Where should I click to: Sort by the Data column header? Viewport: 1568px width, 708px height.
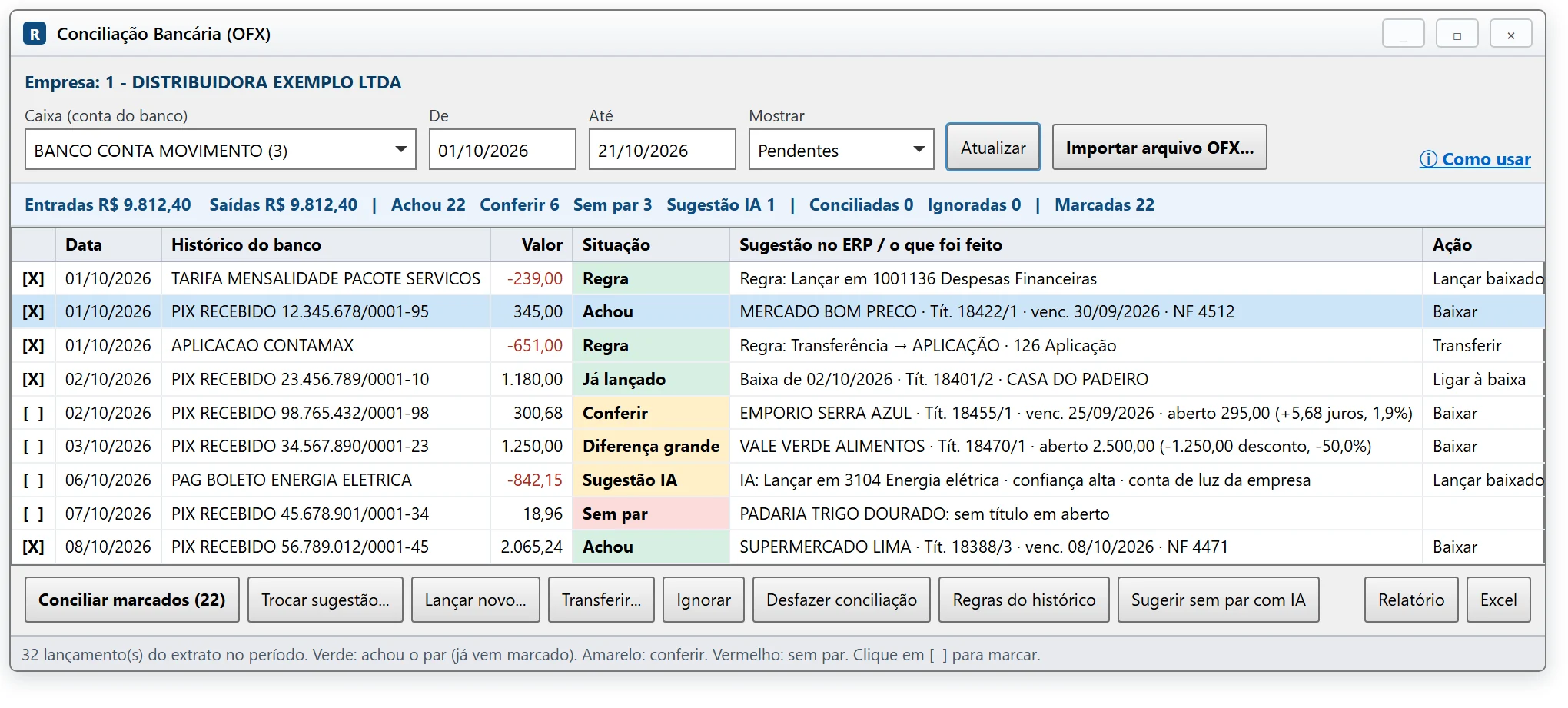108,244
